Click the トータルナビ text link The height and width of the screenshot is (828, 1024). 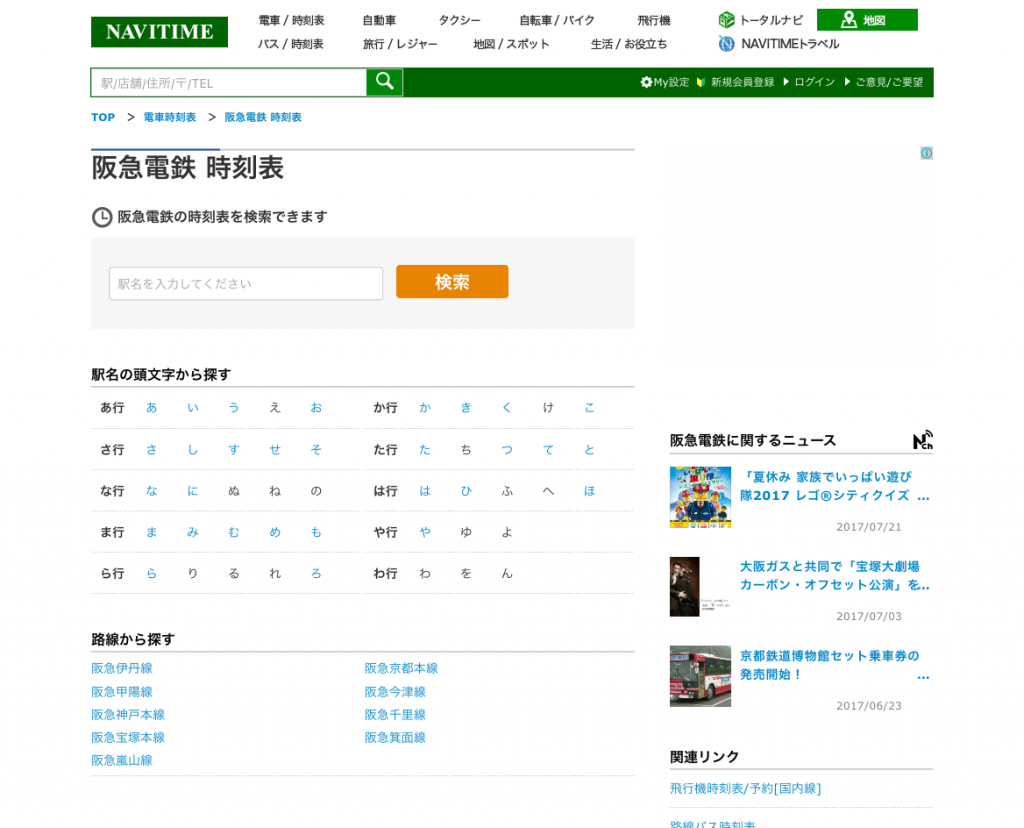click(x=771, y=20)
